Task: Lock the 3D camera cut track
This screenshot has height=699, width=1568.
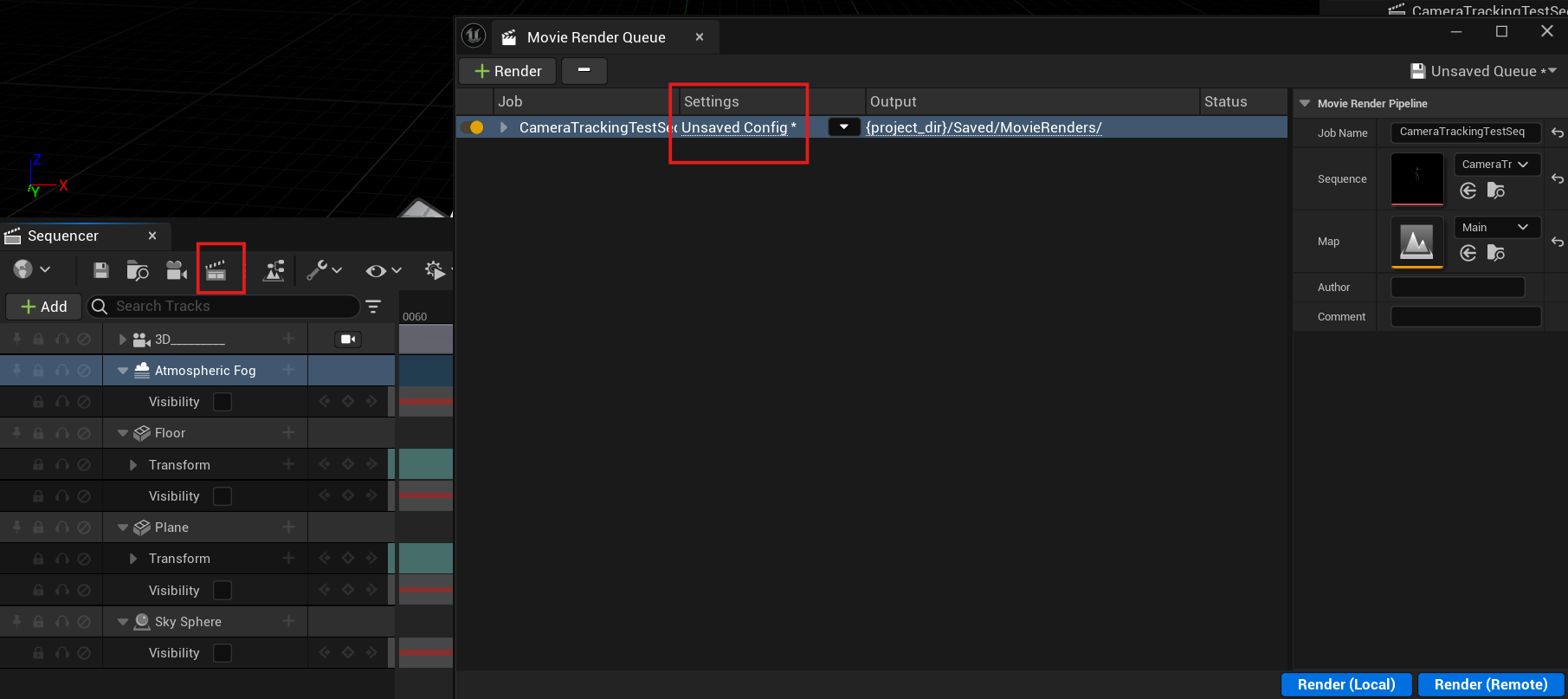Action: pos(38,340)
